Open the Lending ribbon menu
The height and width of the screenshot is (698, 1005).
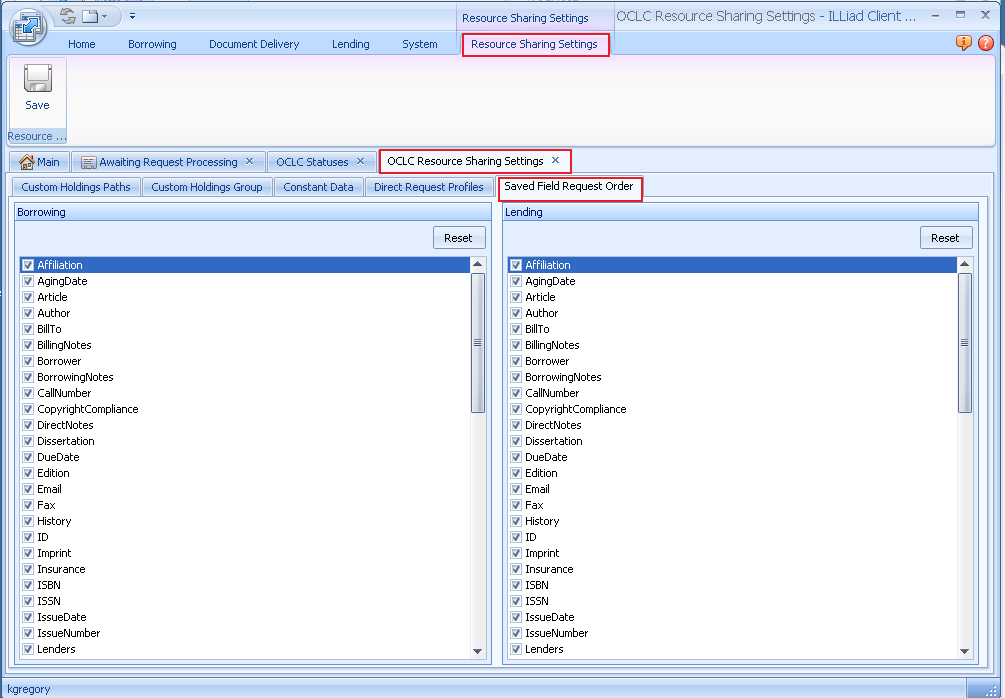click(x=350, y=44)
